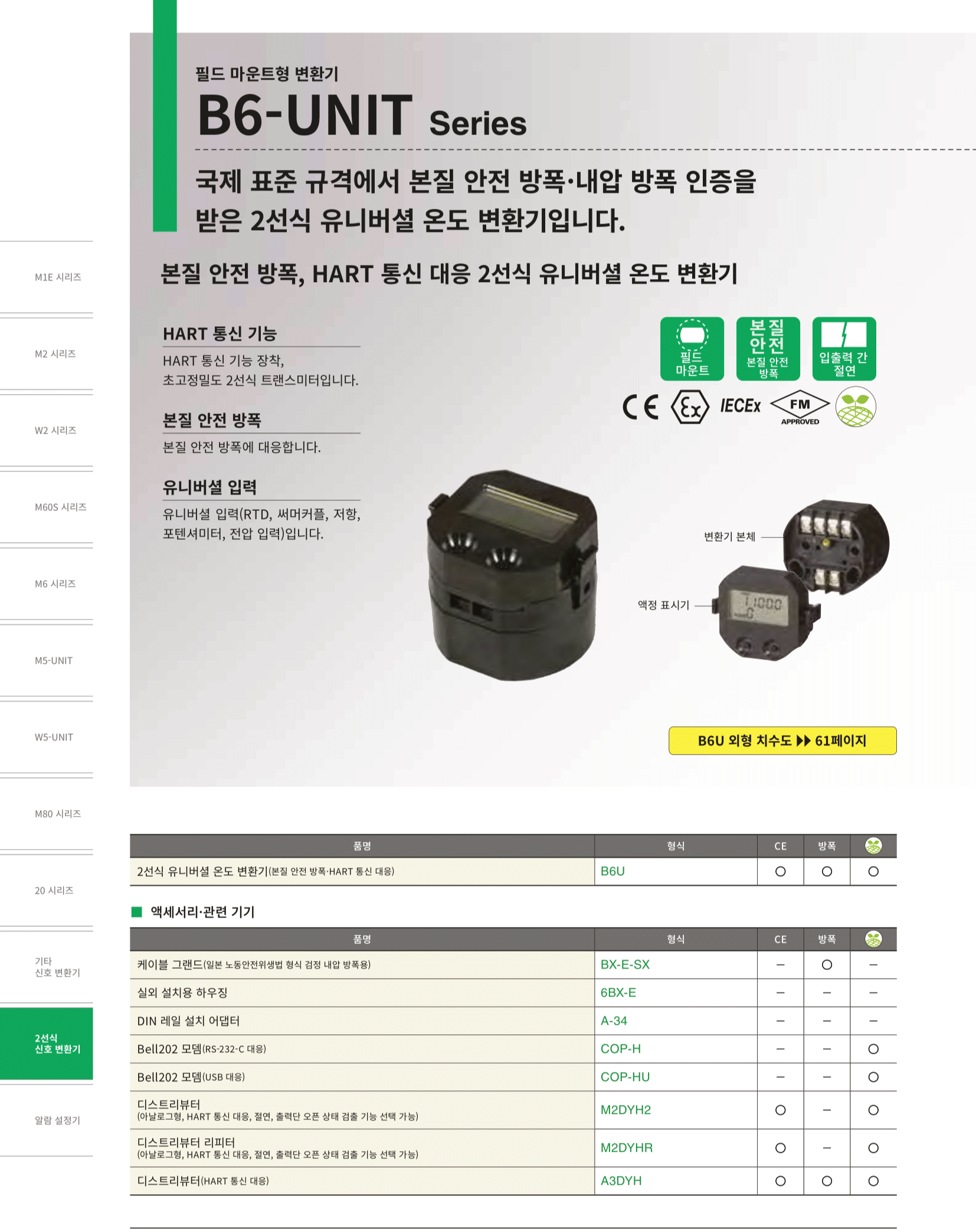Image resolution: width=976 pixels, height=1232 pixels.
Task: Click the FM Approved diamond logo
Action: pos(800,407)
